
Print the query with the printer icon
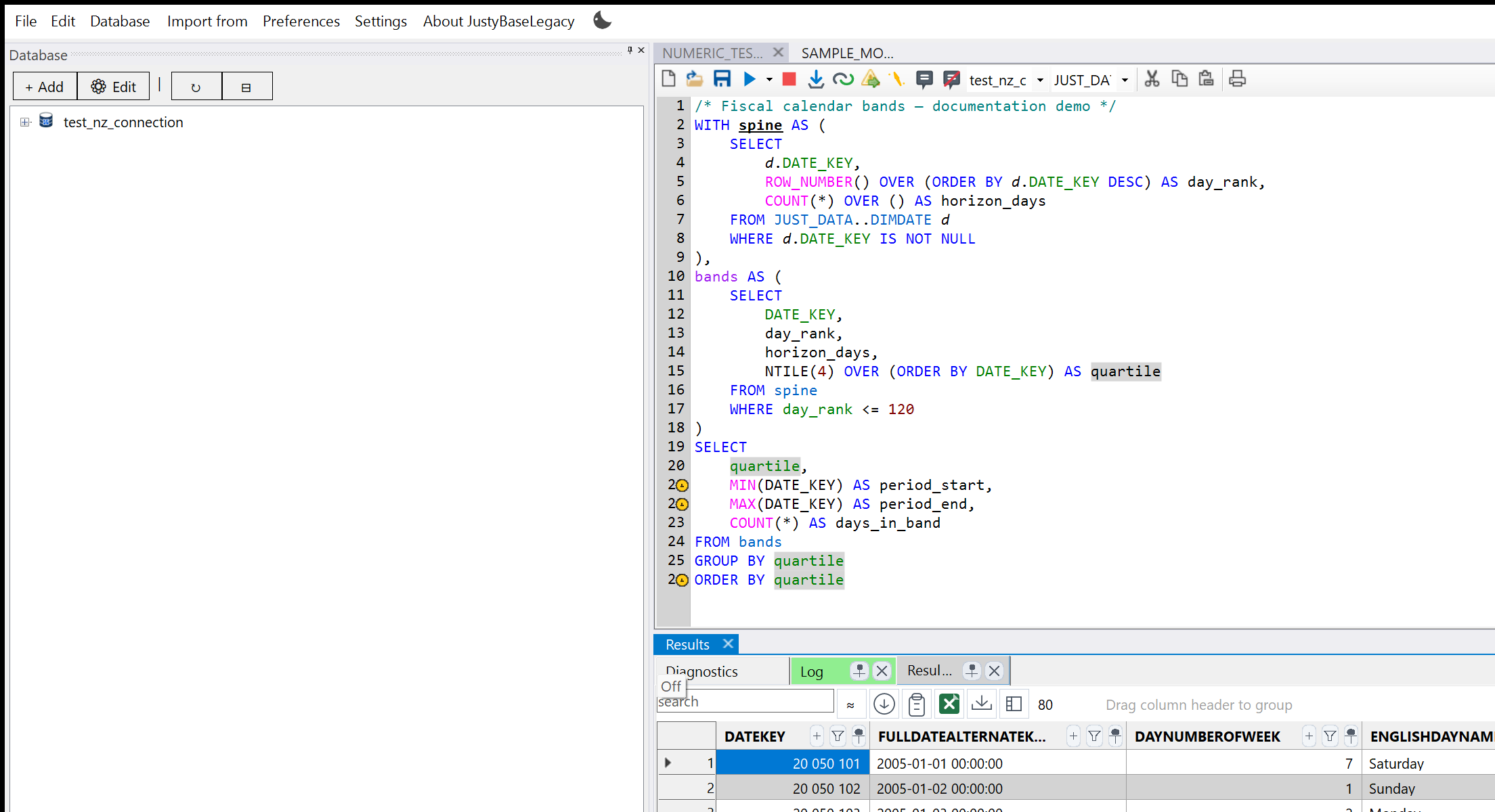pyautogui.click(x=1238, y=79)
